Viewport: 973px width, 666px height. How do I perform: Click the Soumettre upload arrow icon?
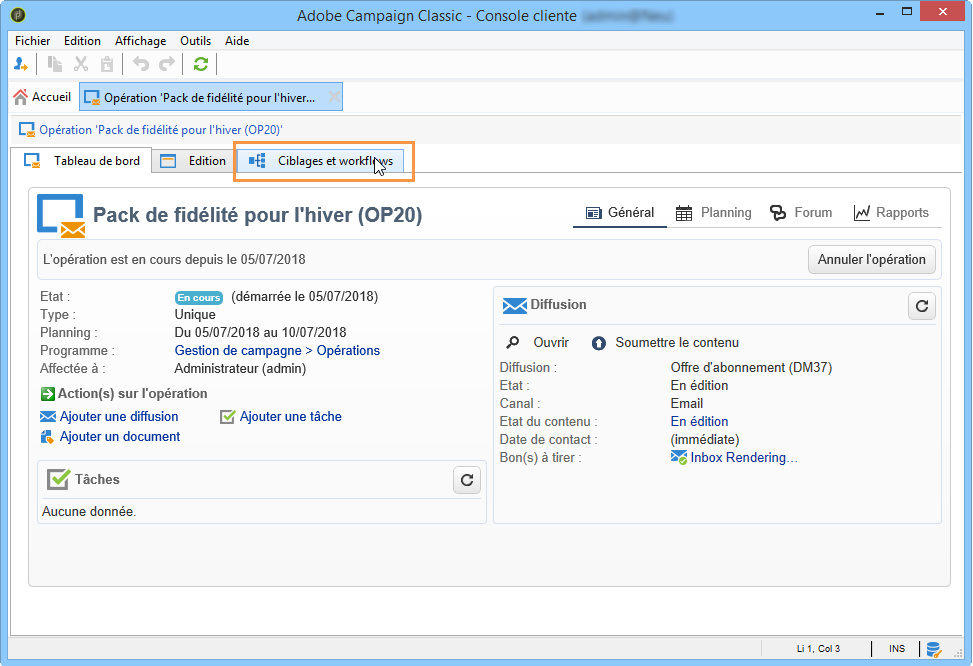tap(599, 343)
